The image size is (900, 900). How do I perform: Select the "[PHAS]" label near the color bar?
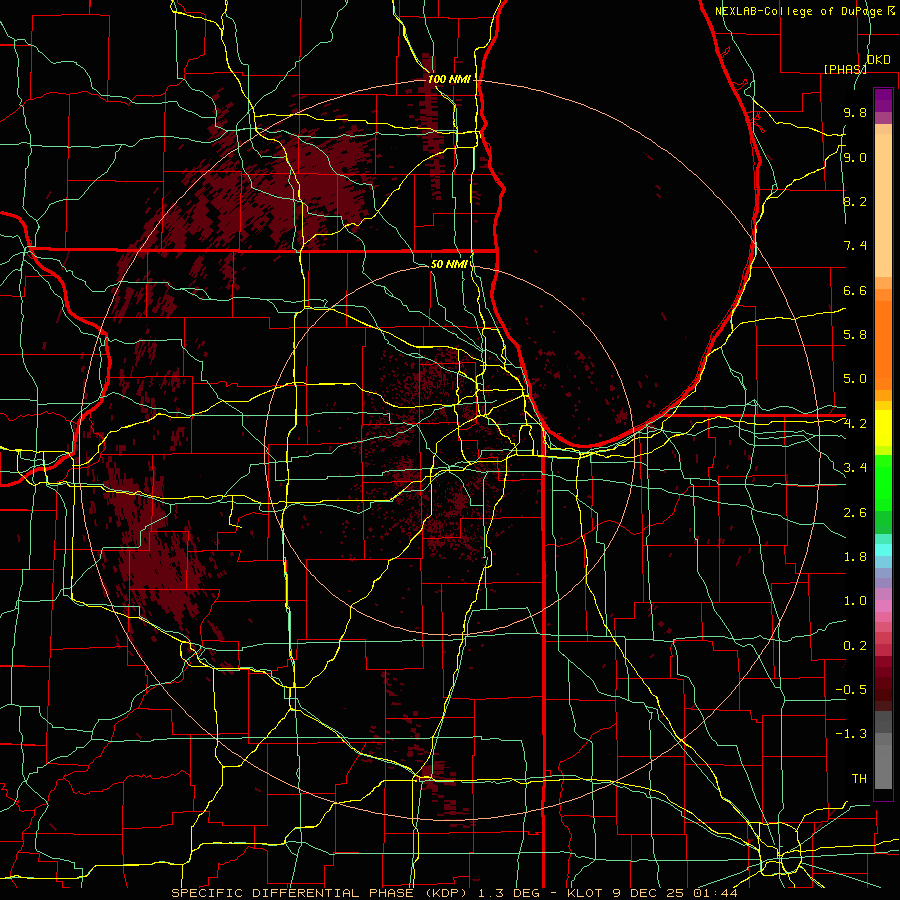(x=845, y=69)
